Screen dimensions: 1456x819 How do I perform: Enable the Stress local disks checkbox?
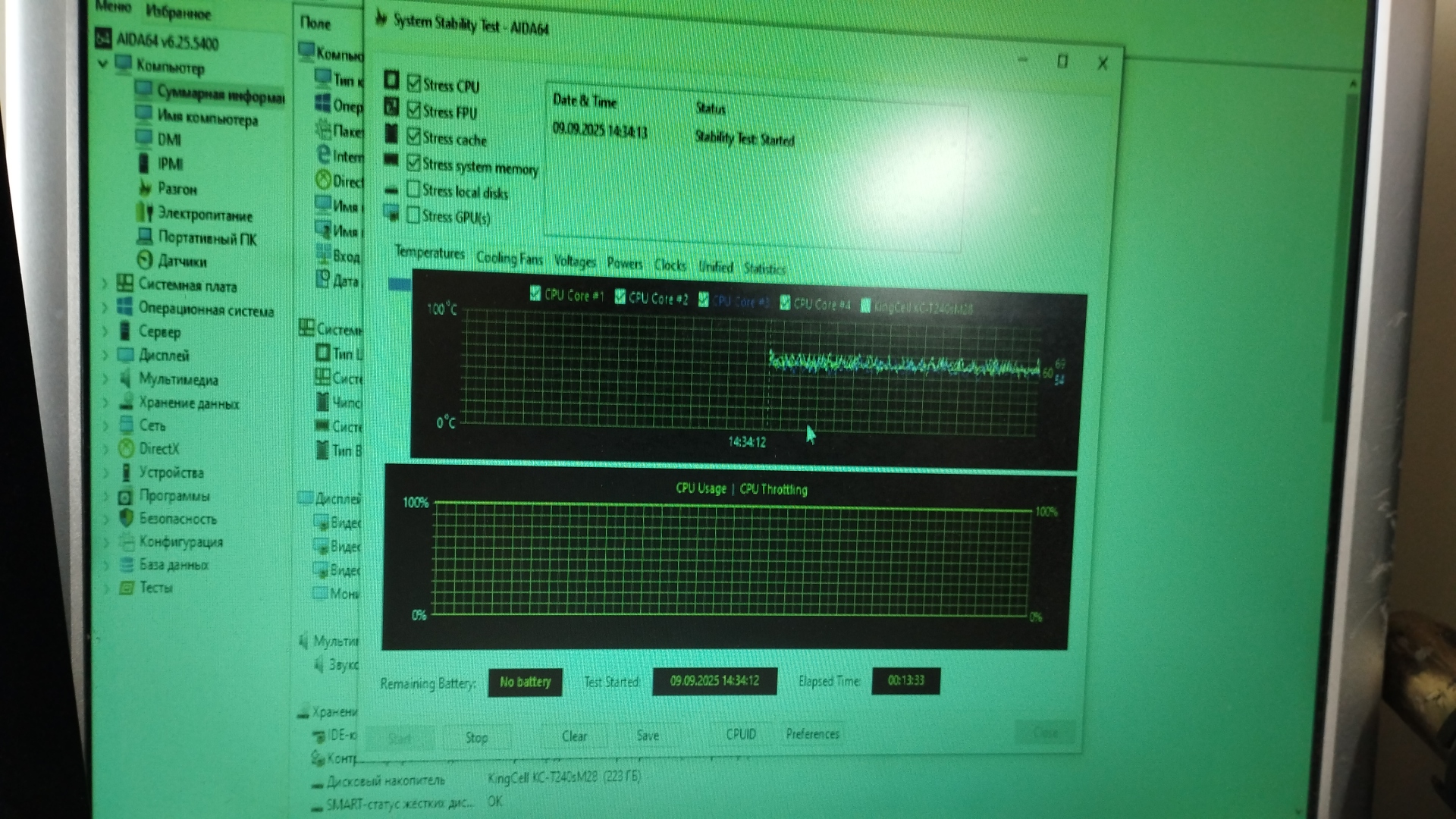click(413, 189)
